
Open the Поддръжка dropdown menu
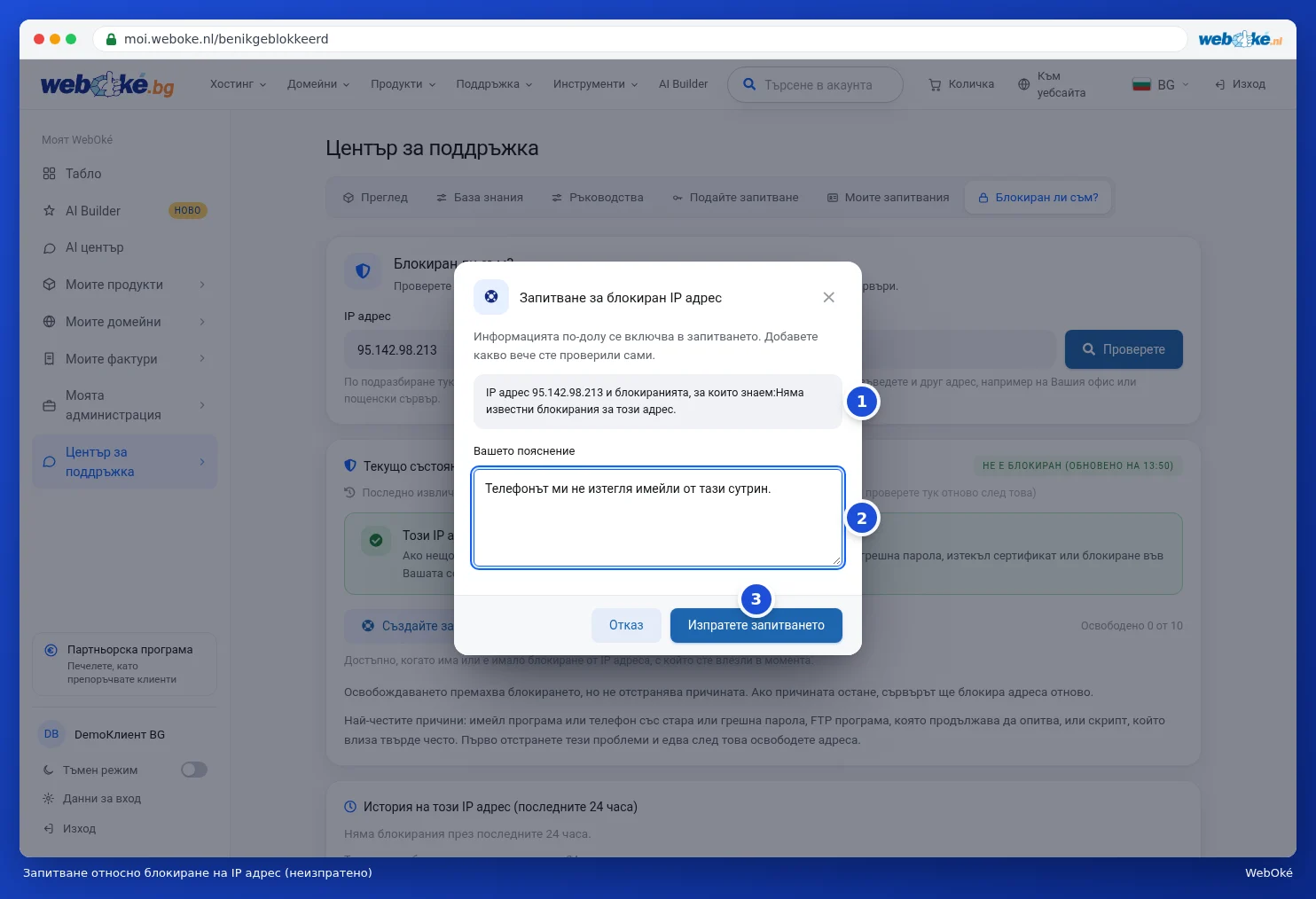[494, 84]
